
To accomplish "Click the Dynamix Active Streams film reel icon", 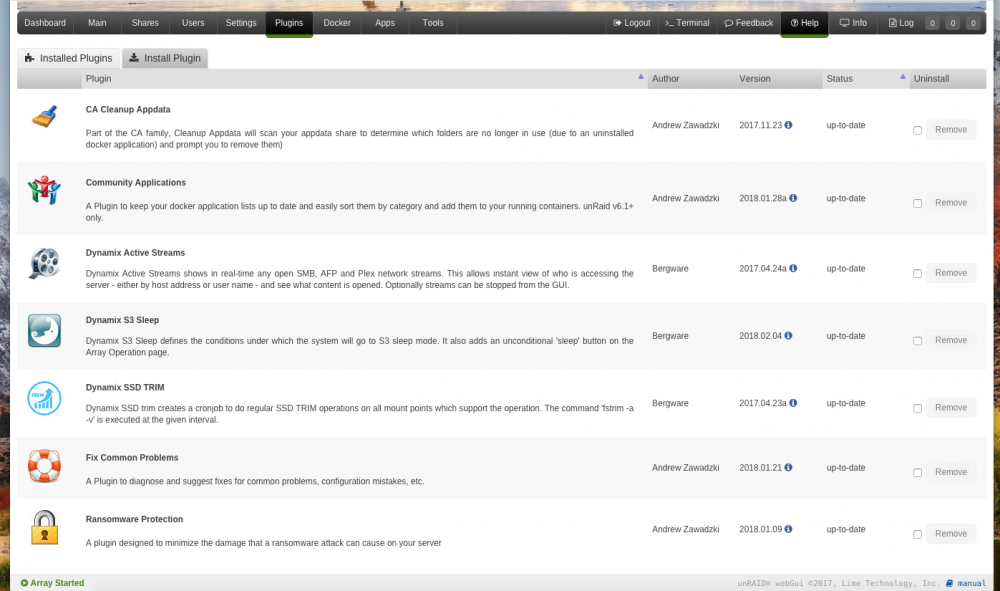I will point(44,263).
